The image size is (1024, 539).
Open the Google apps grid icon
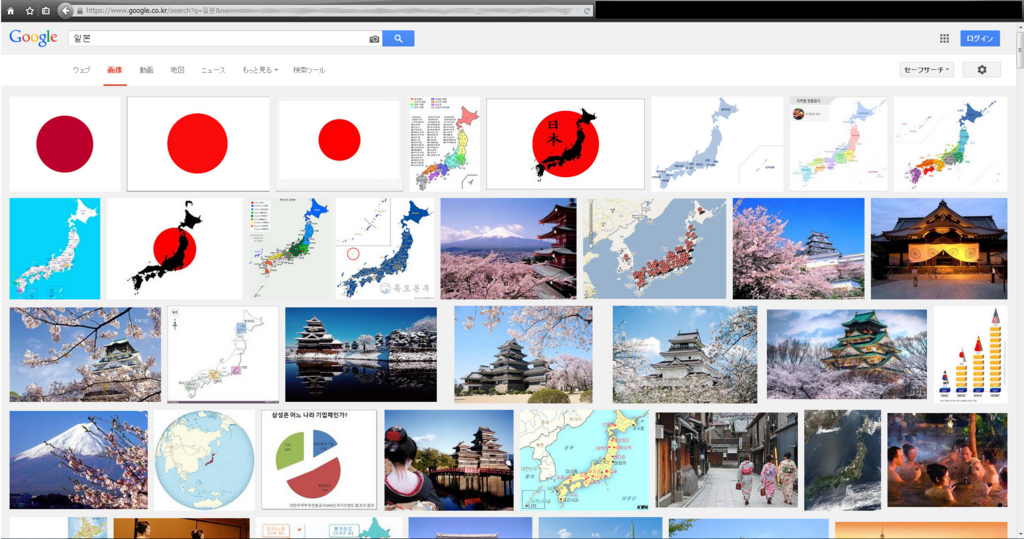[x=944, y=39]
